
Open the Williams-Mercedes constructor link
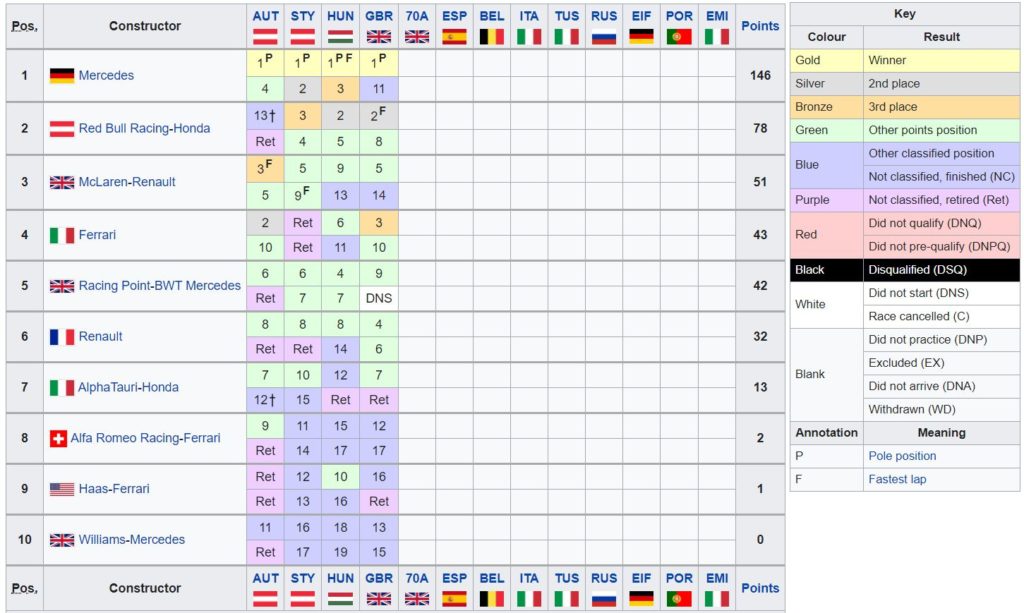click(x=131, y=540)
